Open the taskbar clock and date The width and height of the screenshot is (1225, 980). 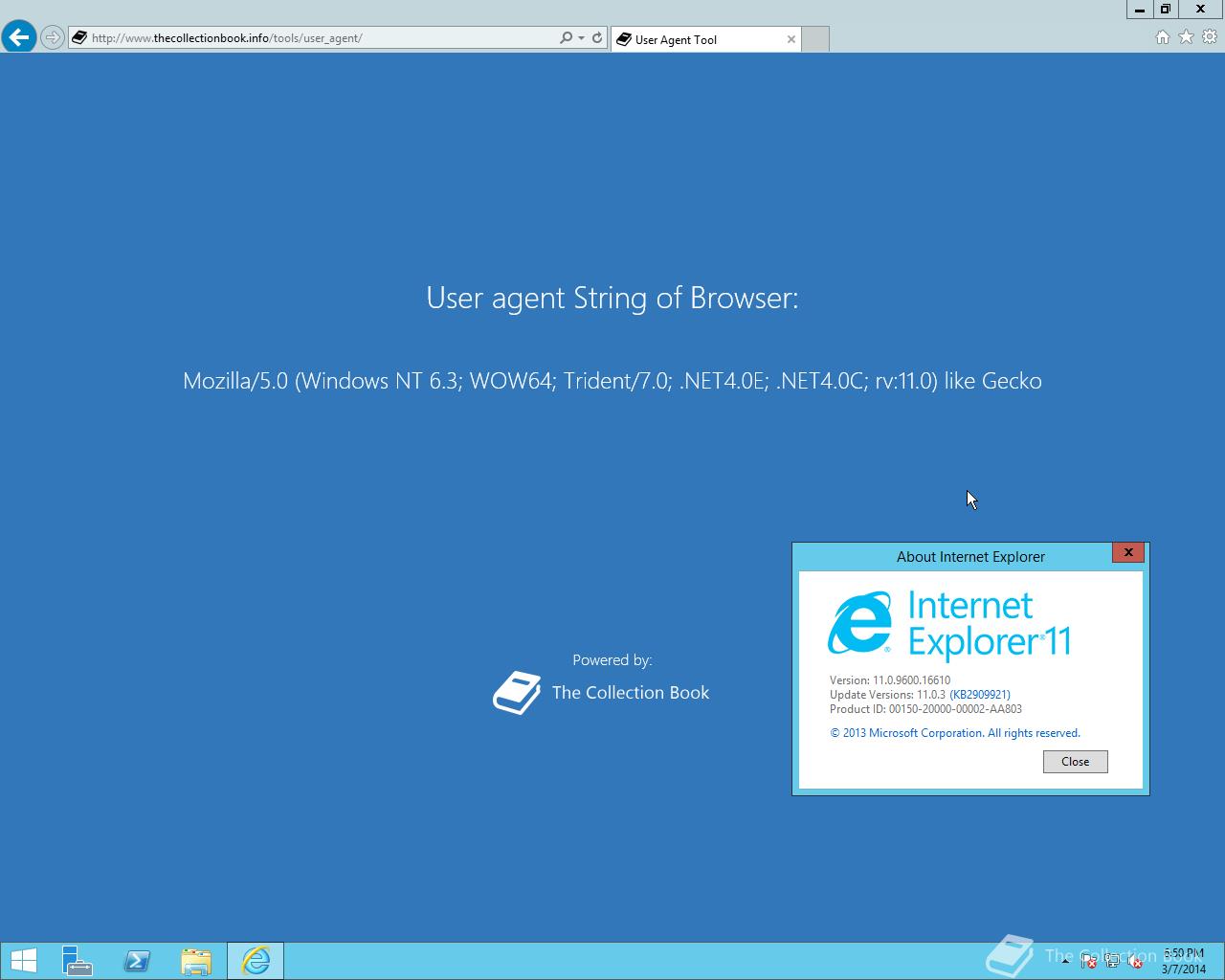click(1184, 962)
